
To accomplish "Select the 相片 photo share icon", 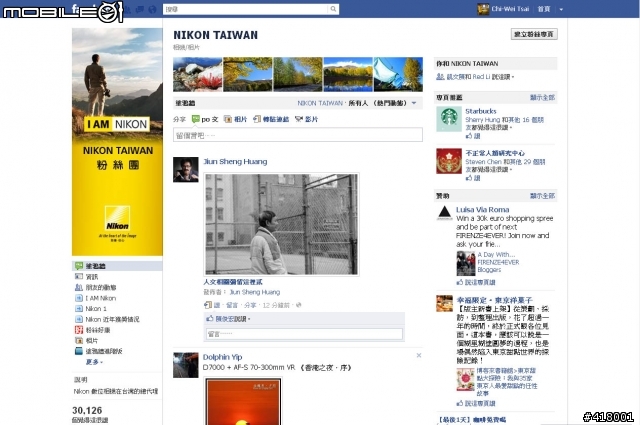I will click(228, 119).
